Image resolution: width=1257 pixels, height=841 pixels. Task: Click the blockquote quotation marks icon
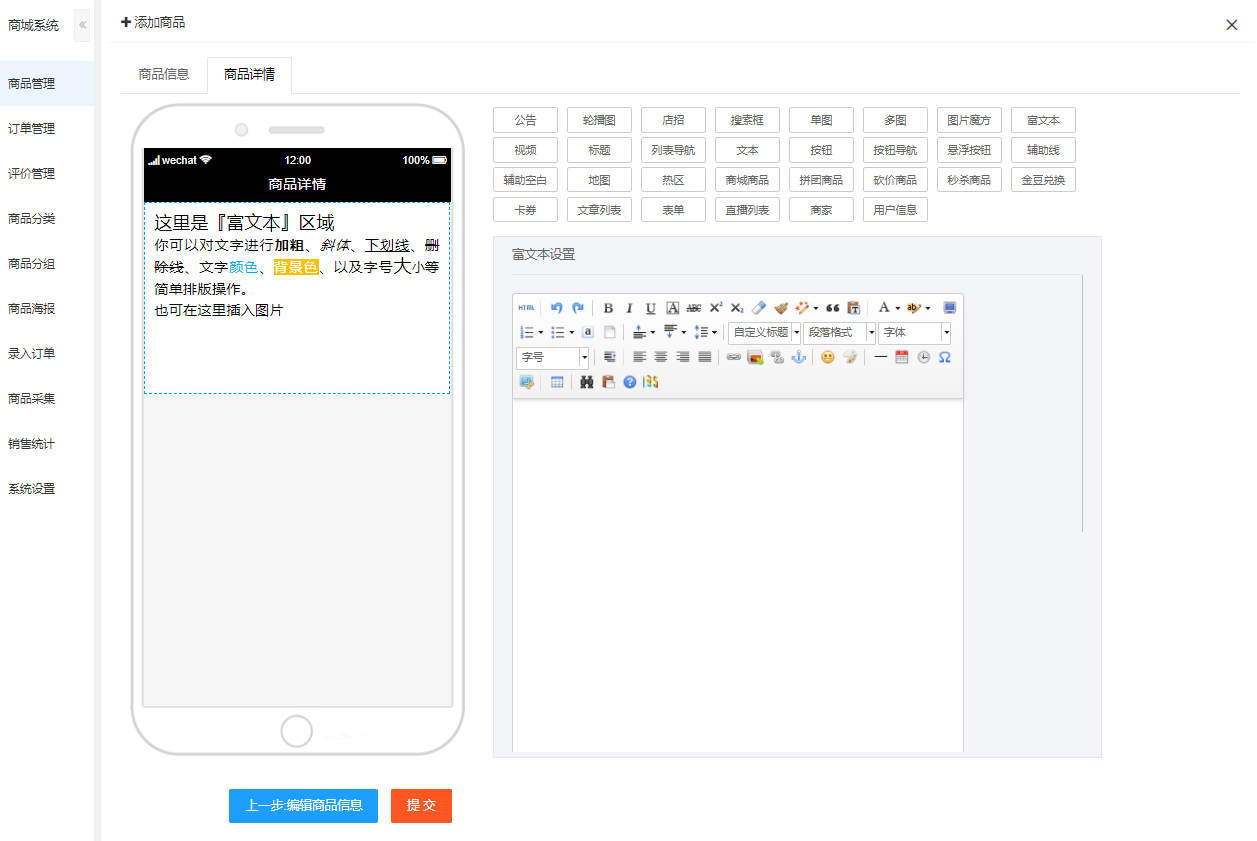(832, 308)
